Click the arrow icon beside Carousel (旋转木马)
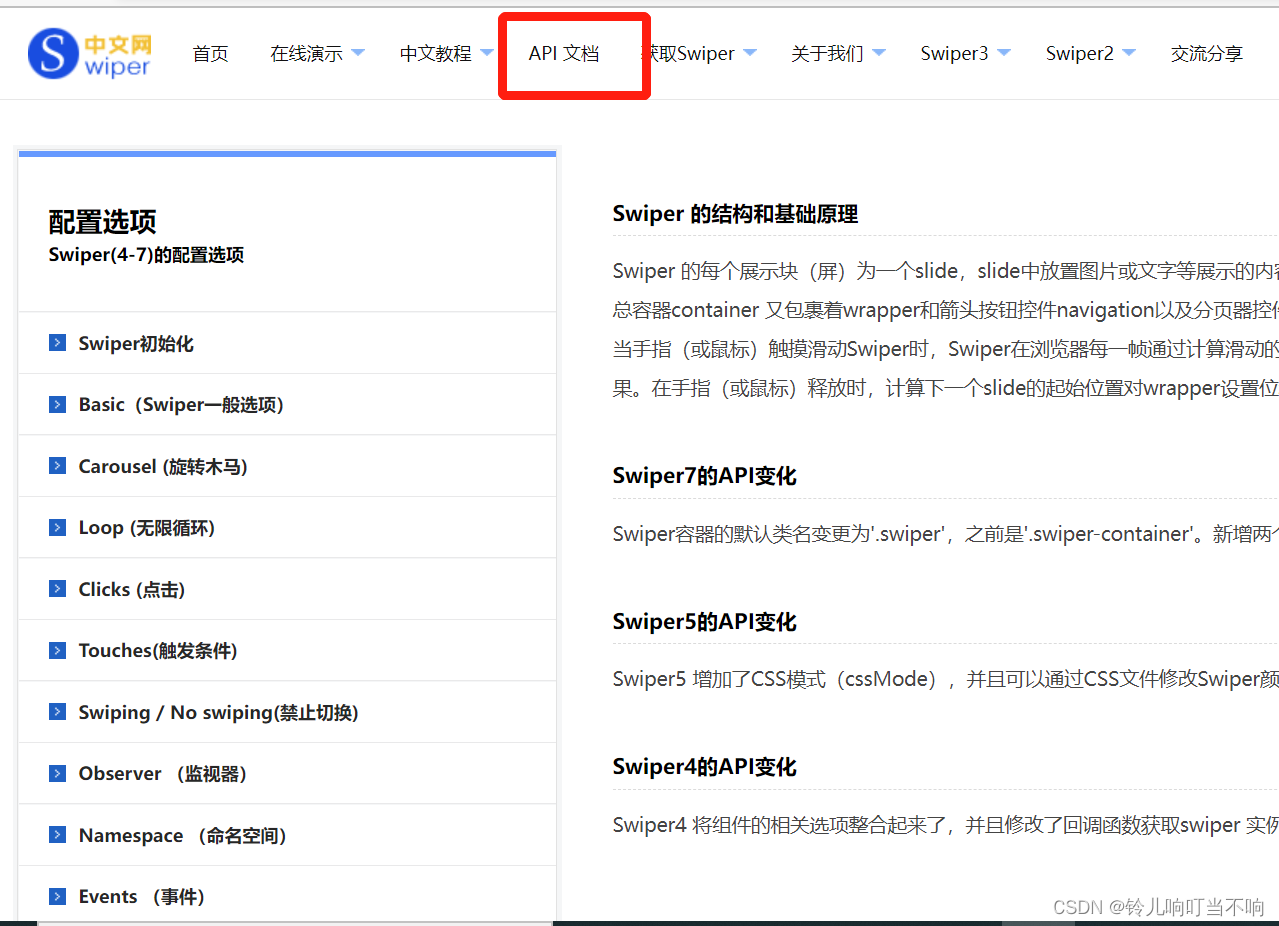This screenshot has height=926, width=1279. coord(57,466)
